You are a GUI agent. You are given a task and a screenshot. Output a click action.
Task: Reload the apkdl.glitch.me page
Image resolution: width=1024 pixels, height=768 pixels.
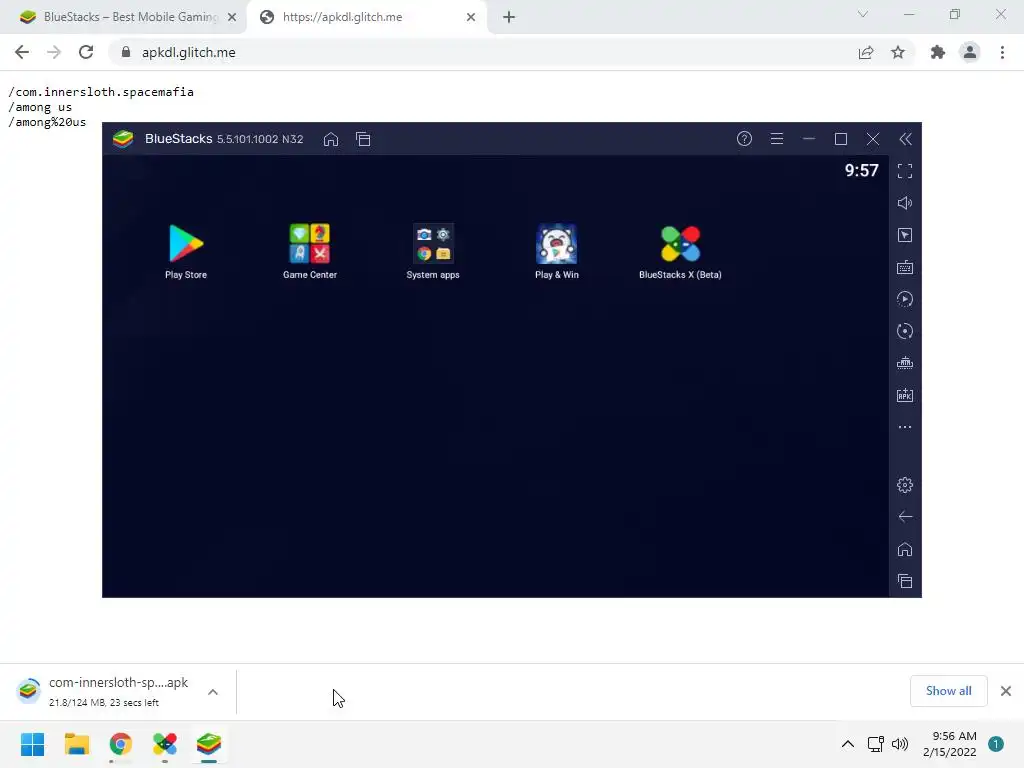pos(86,52)
